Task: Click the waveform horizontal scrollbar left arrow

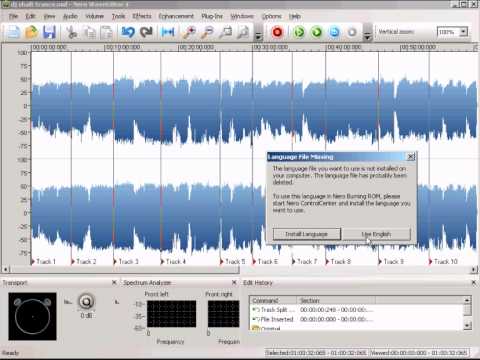Action: (5, 269)
